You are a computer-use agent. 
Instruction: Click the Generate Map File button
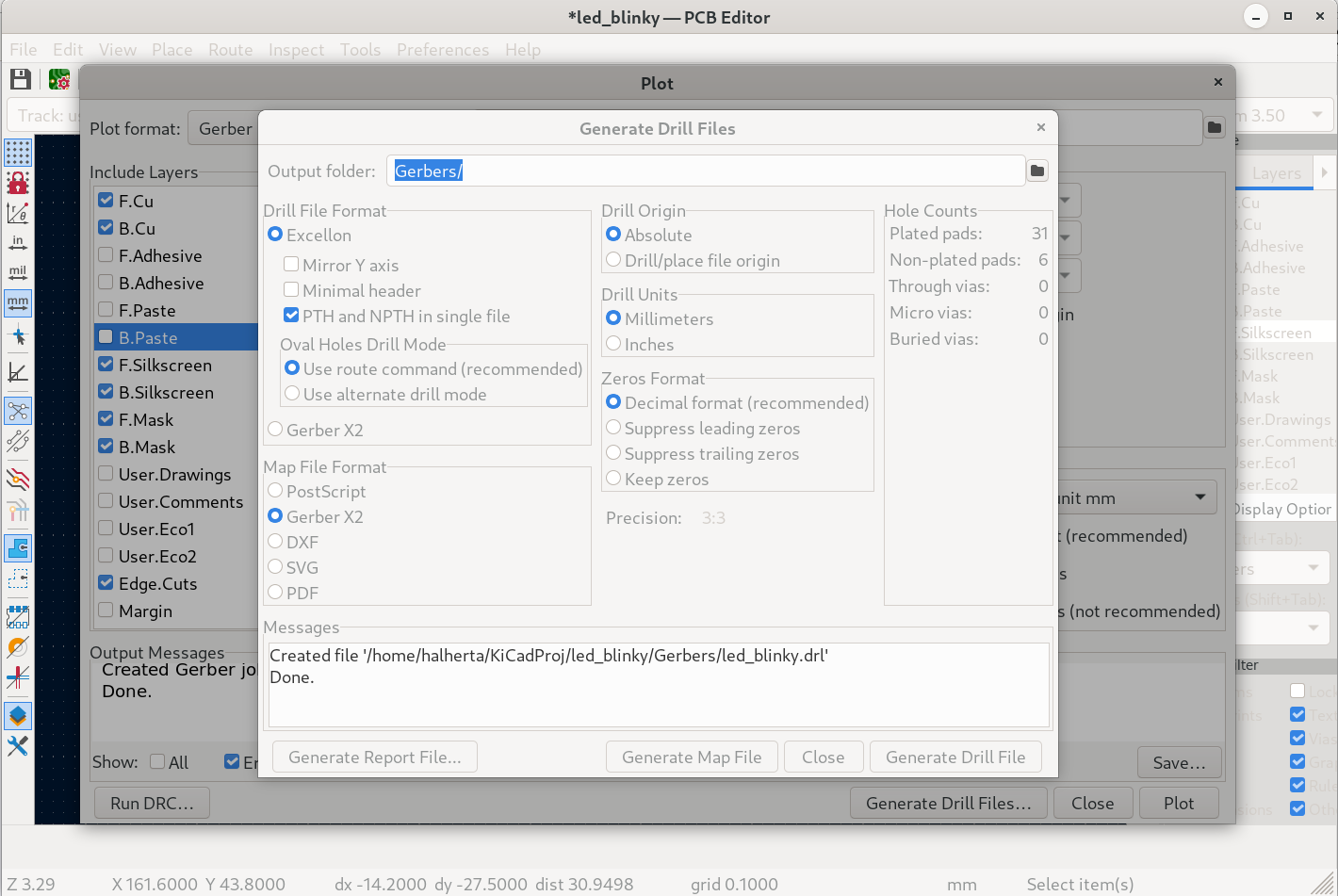[x=692, y=758]
